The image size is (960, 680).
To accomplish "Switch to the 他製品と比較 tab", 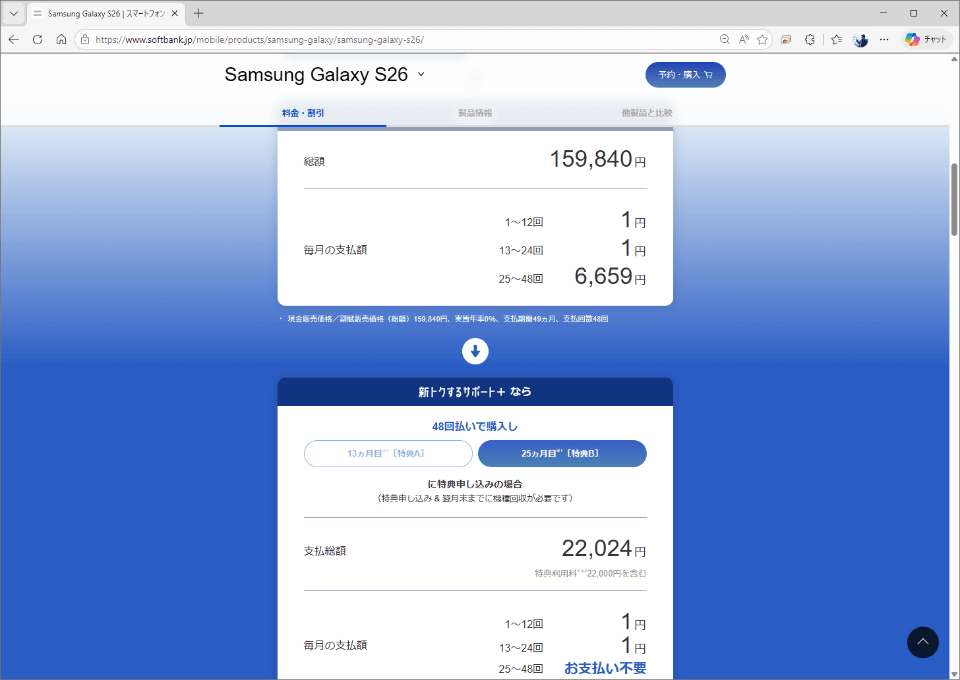I will [647, 113].
